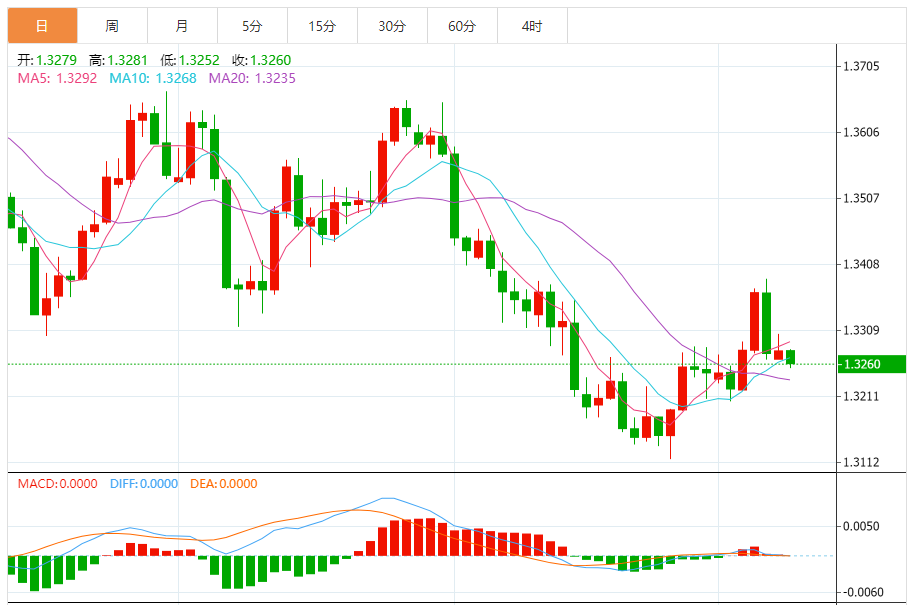Image resolution: width=917 pixels, height=605 pixels.
Task: Open the 5分 timeframe tab
Action: coord(253,26)
